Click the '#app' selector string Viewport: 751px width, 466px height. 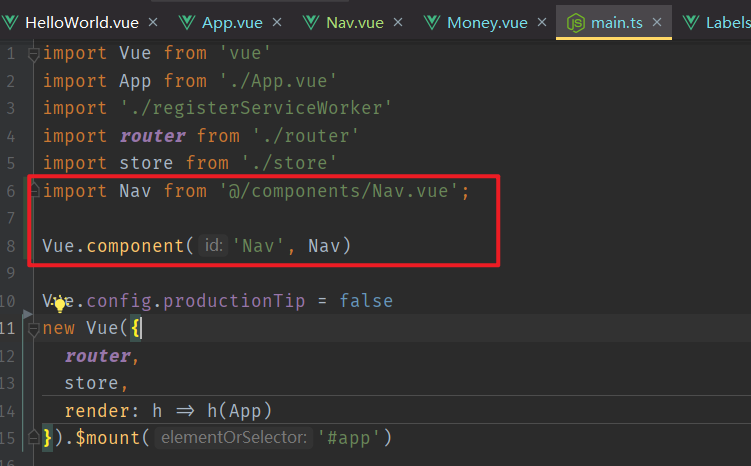[349, 438]
